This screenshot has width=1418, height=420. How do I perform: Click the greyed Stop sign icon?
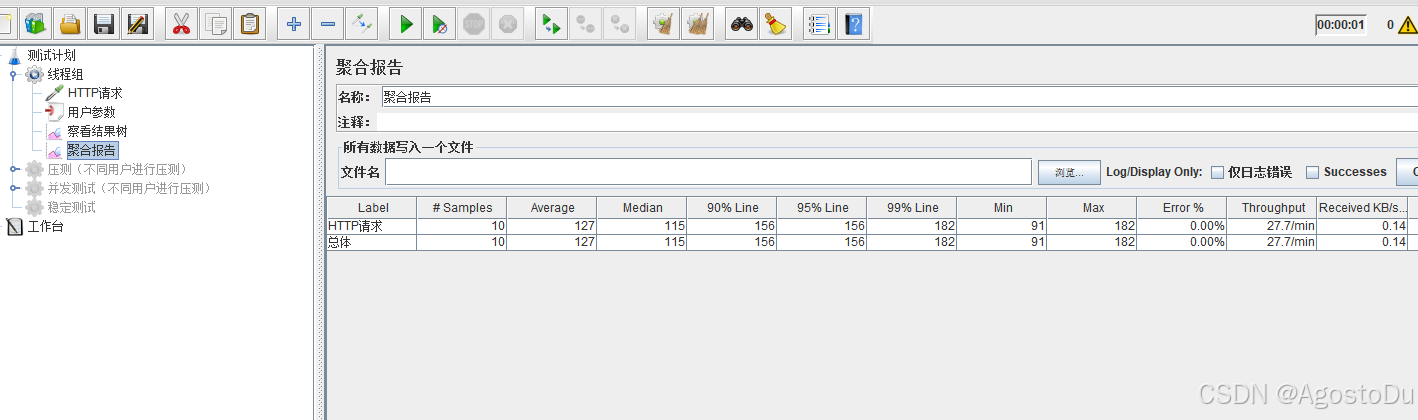tap(473, 23)
